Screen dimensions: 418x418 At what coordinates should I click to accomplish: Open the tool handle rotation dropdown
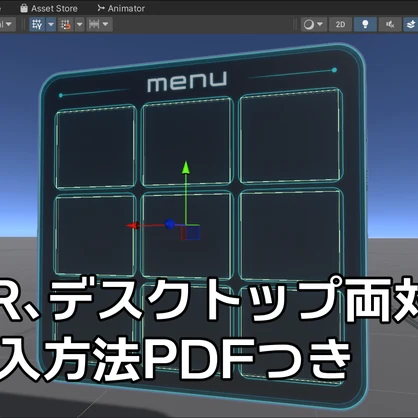coord(7,24)
